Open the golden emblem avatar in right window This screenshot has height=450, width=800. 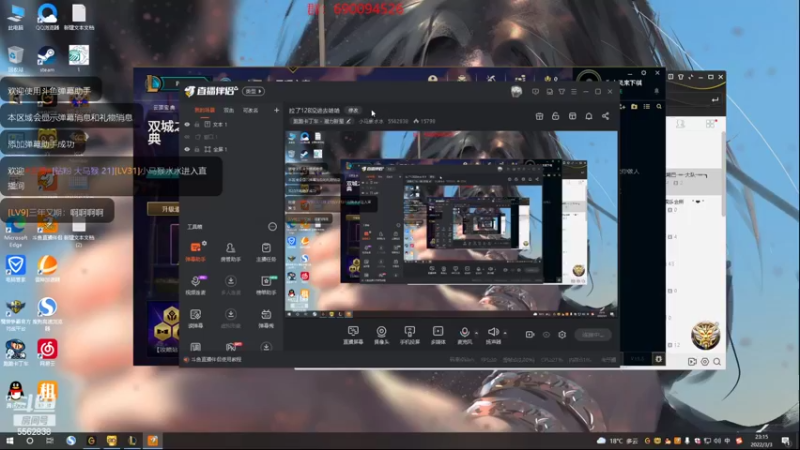pyautogui.click(x=705, y=335)
